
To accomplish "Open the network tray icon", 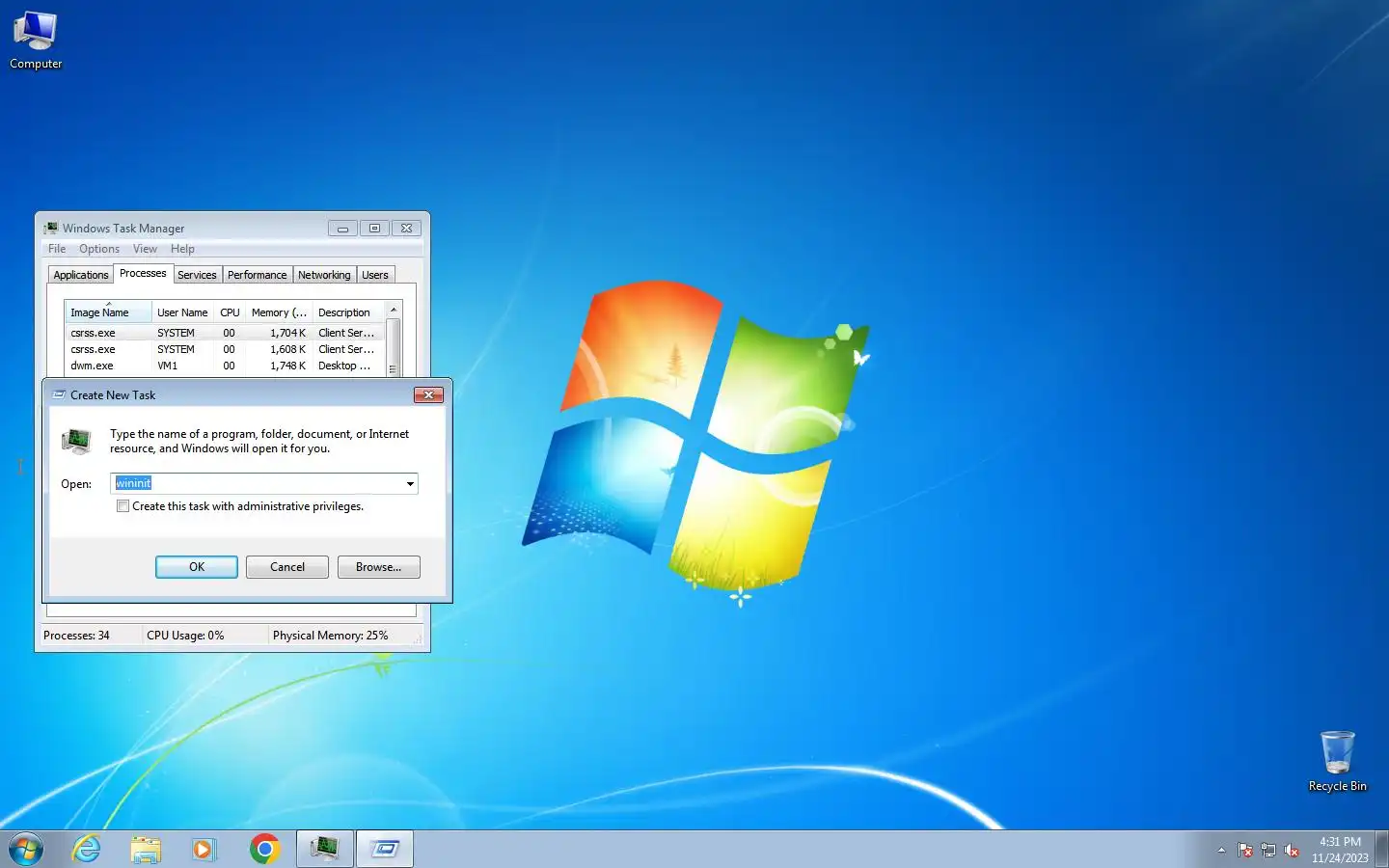I will (x=1268, y=850).
